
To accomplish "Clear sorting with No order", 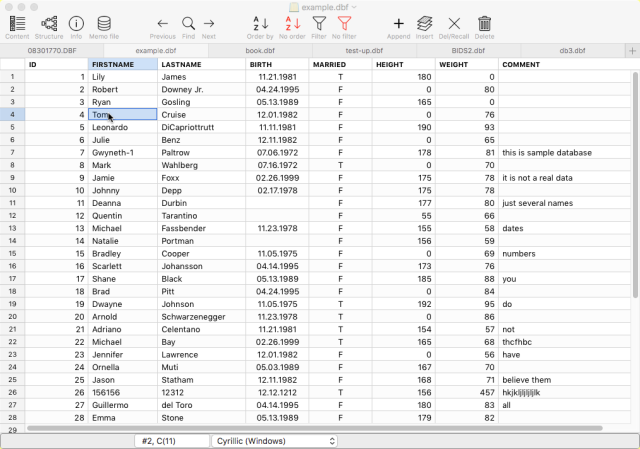I will [x=293, y=23].
